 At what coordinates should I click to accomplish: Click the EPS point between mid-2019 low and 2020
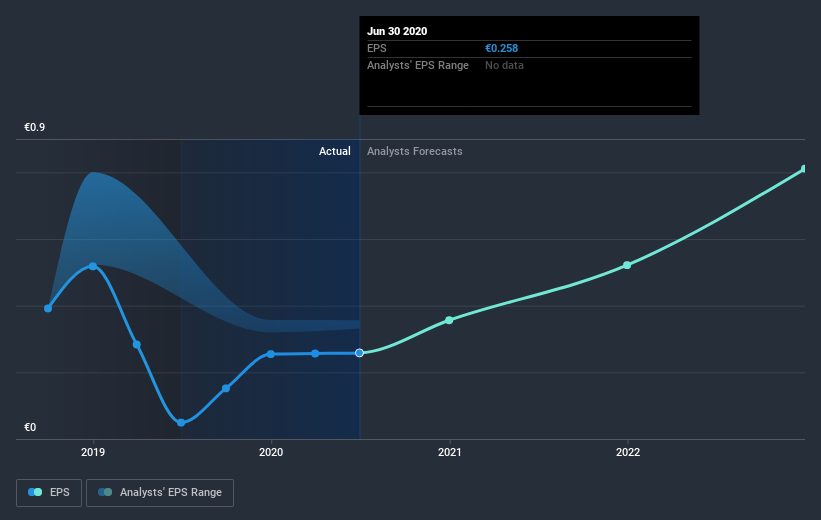(x=226, y=388)
